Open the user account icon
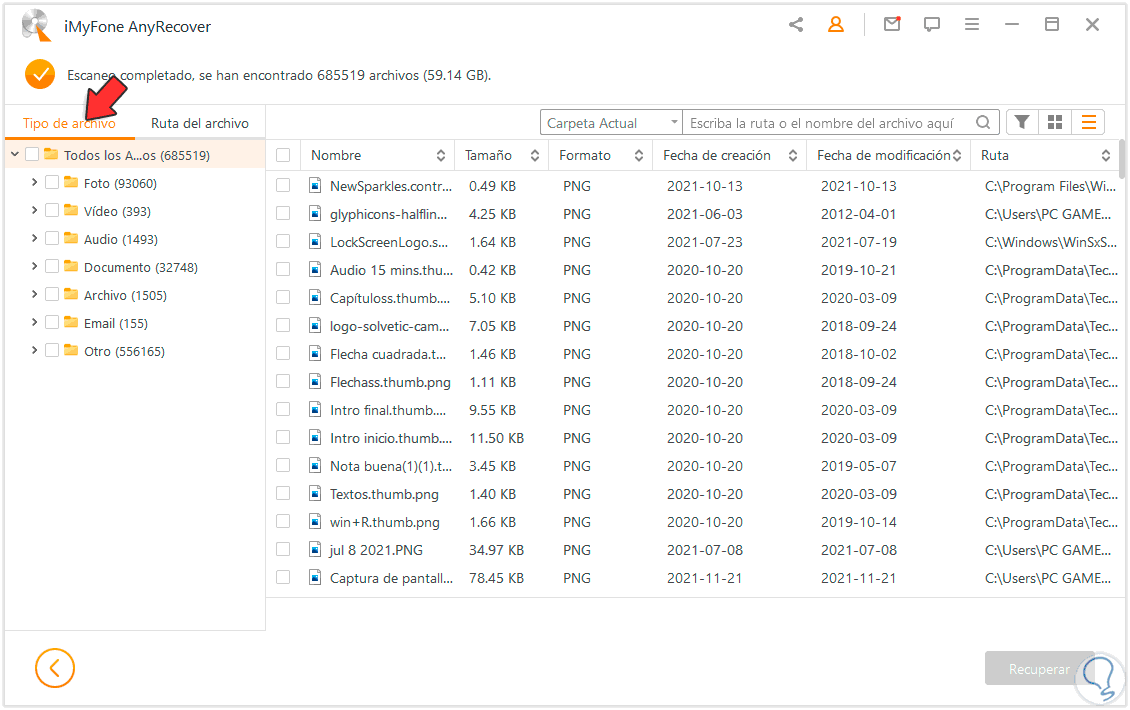 tap(835, 25)
